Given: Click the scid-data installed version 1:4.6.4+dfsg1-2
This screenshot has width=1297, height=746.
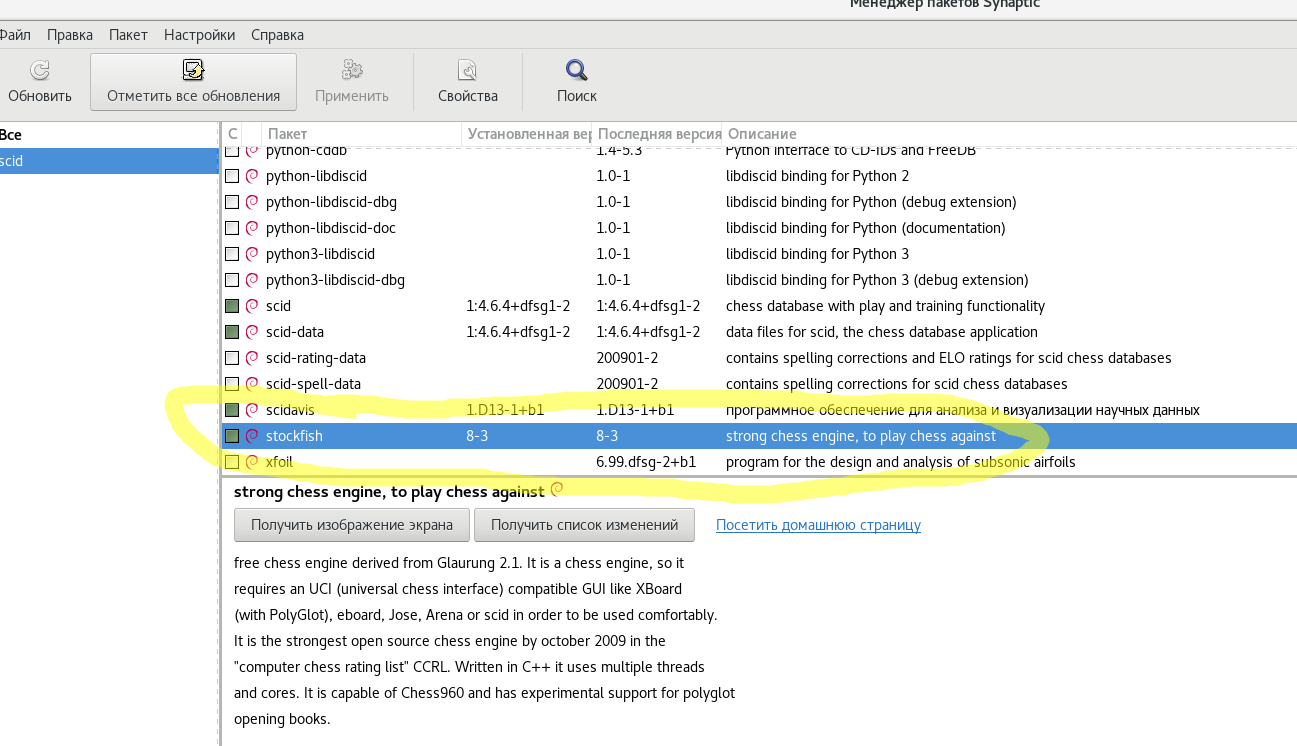Looking at the screenshot, I should (x=518, y=332).
